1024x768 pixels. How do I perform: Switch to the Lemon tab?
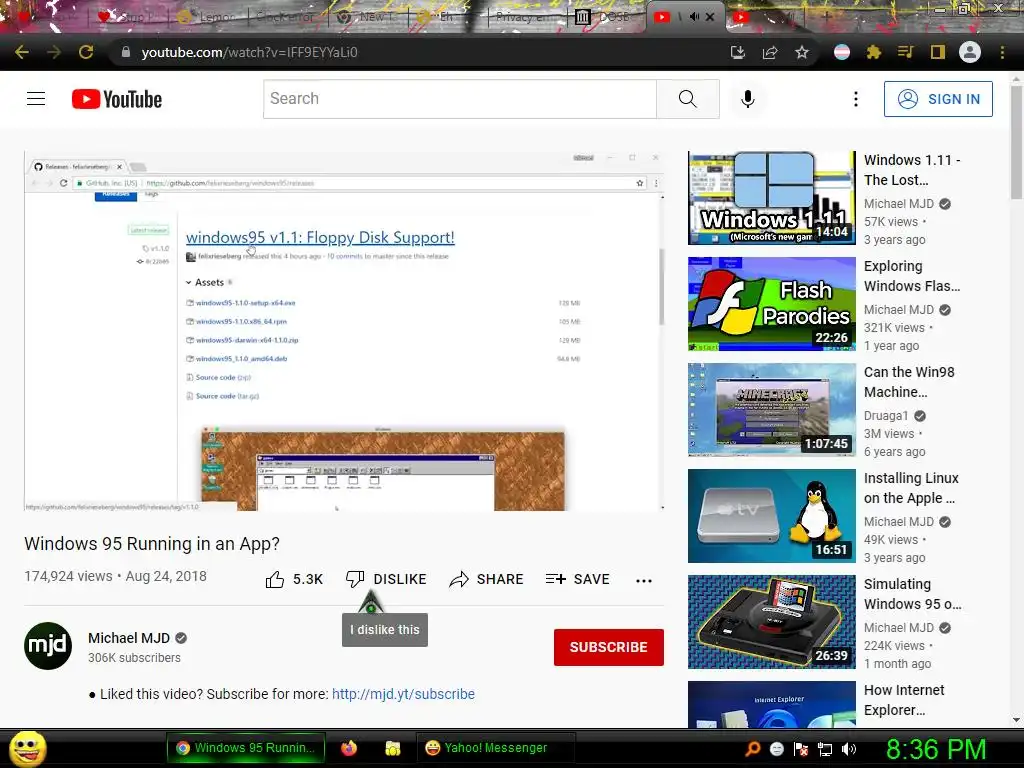click(210, 17)
